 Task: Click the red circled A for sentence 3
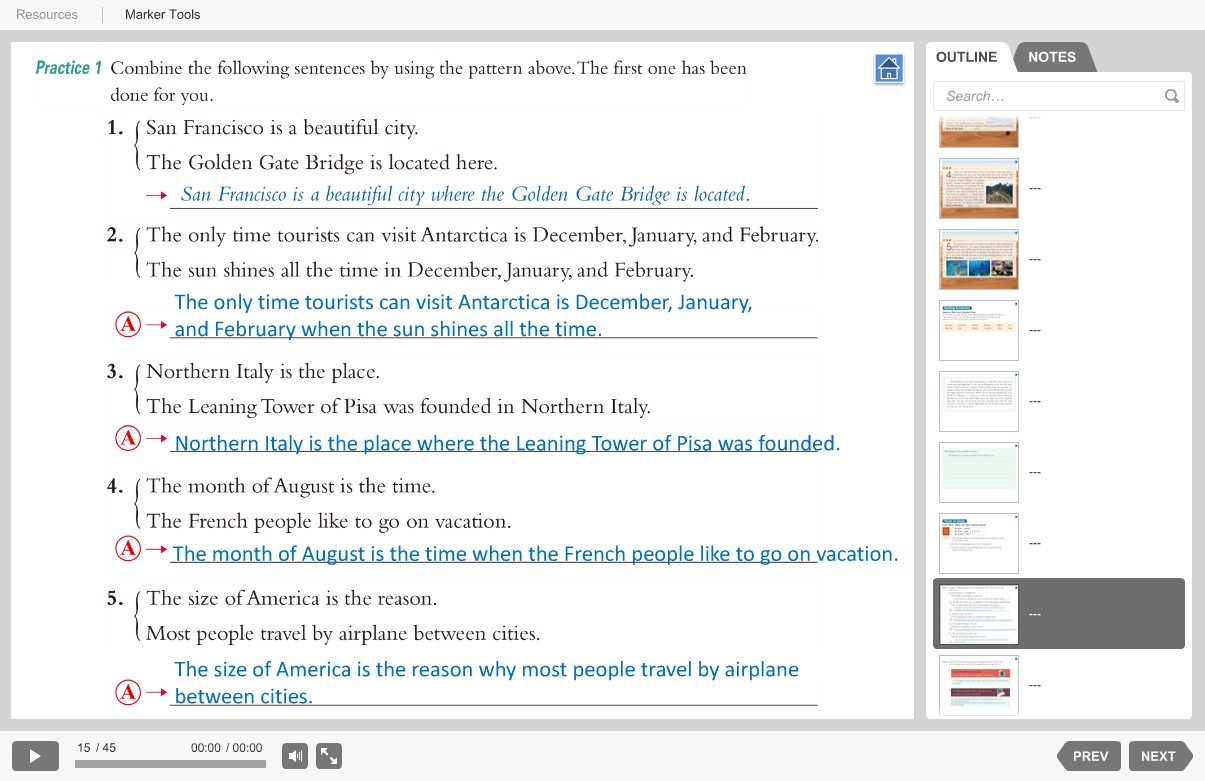[128, 438]
